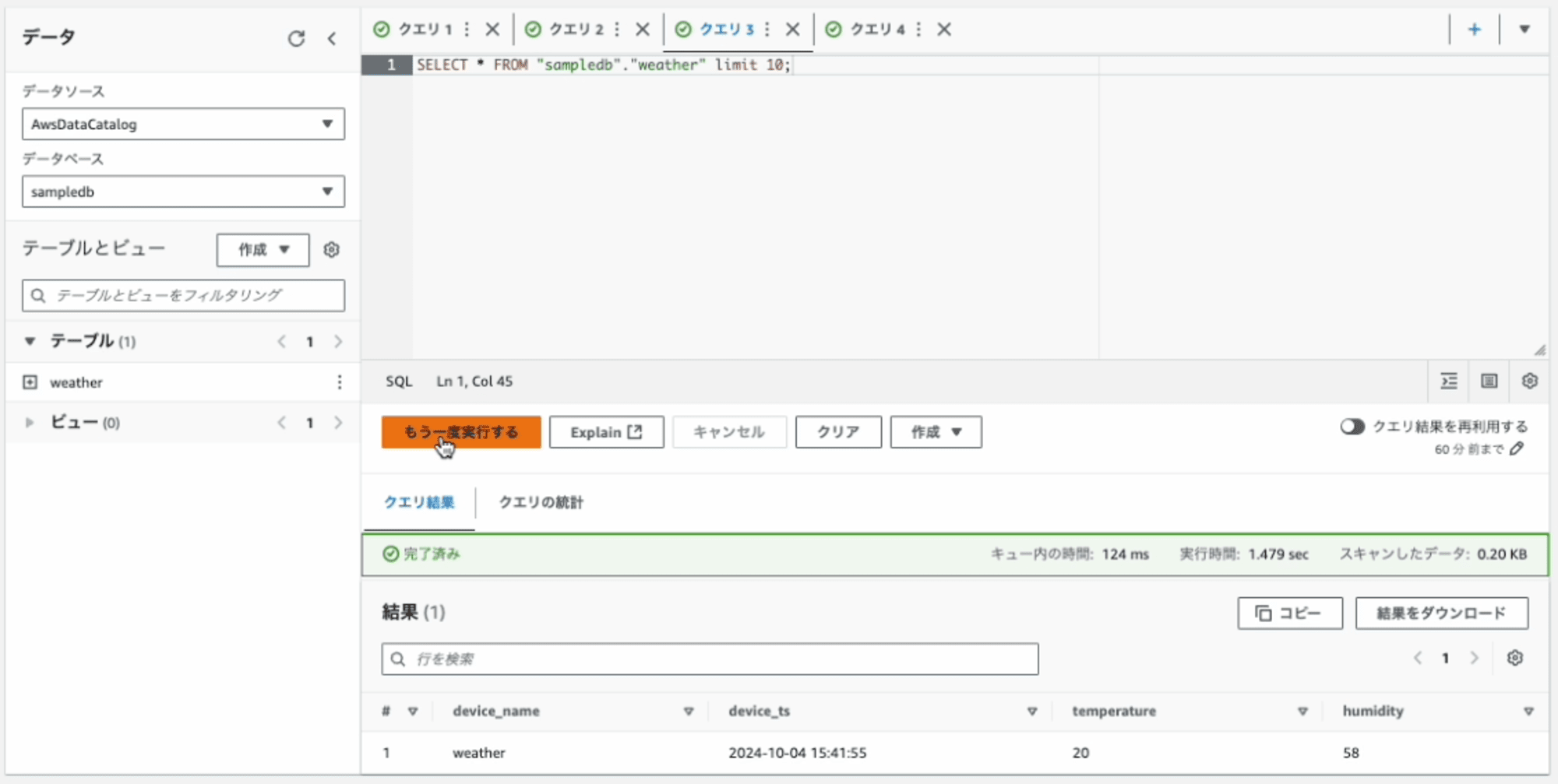
Task: Go to previous テーブル list page
Action: coord(282,342)
